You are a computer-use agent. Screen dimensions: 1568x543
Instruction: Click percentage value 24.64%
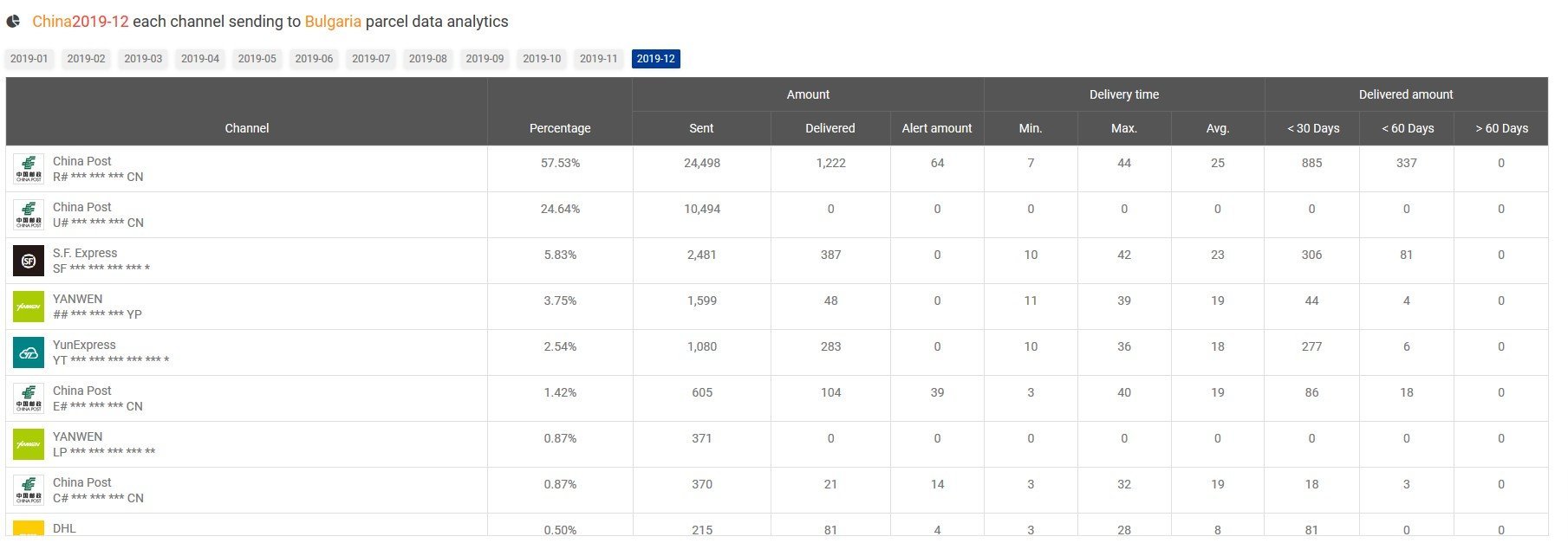(x=560, y=209)
